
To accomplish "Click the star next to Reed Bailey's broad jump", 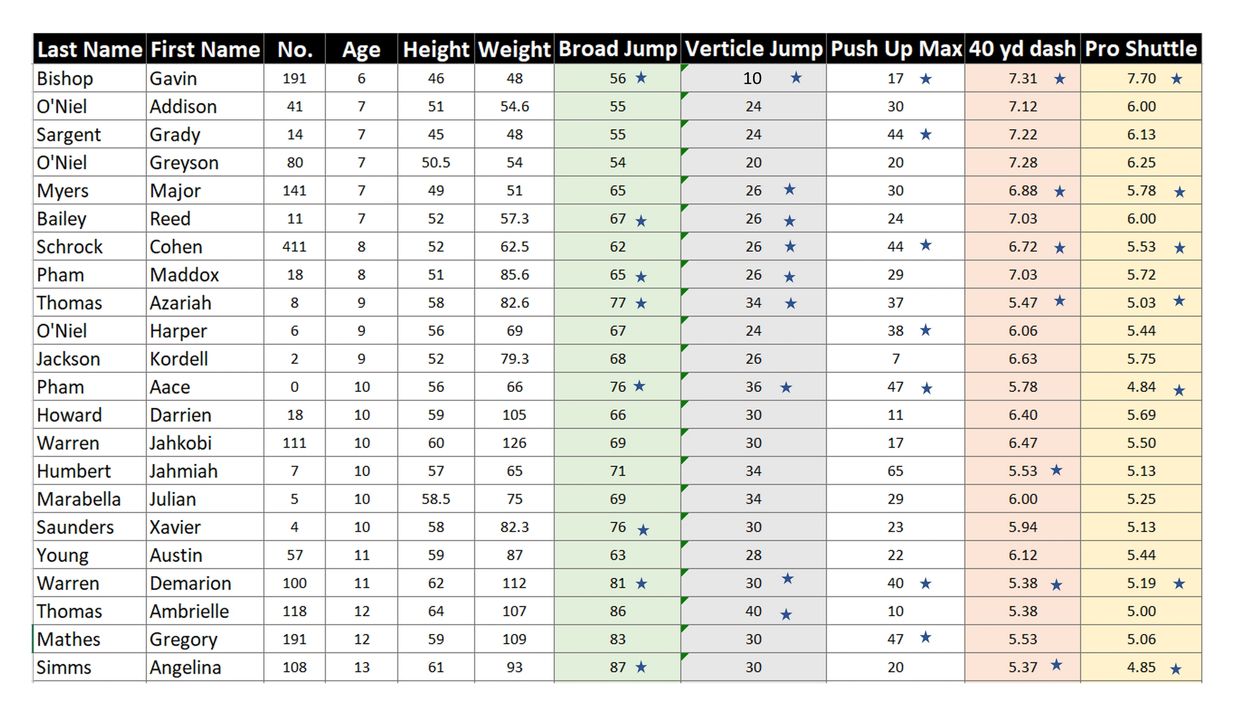I will click(641, 220).
